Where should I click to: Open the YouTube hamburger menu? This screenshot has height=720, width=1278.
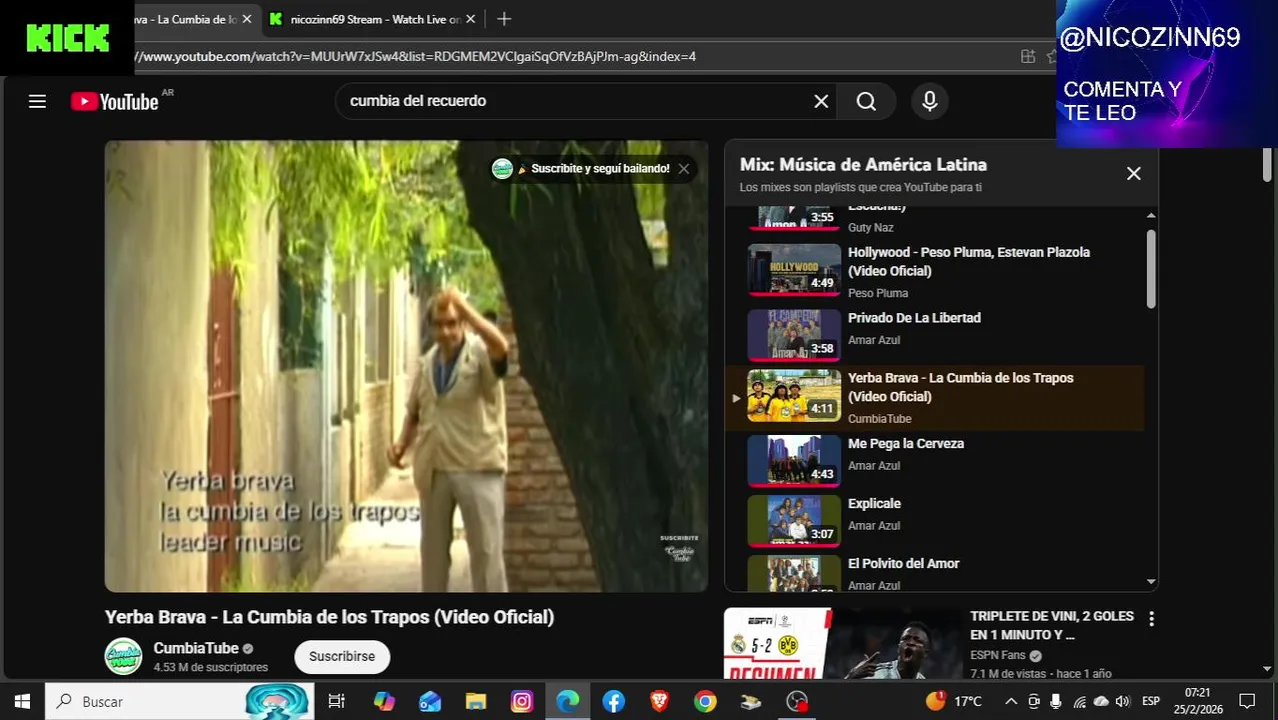[37, 101]
